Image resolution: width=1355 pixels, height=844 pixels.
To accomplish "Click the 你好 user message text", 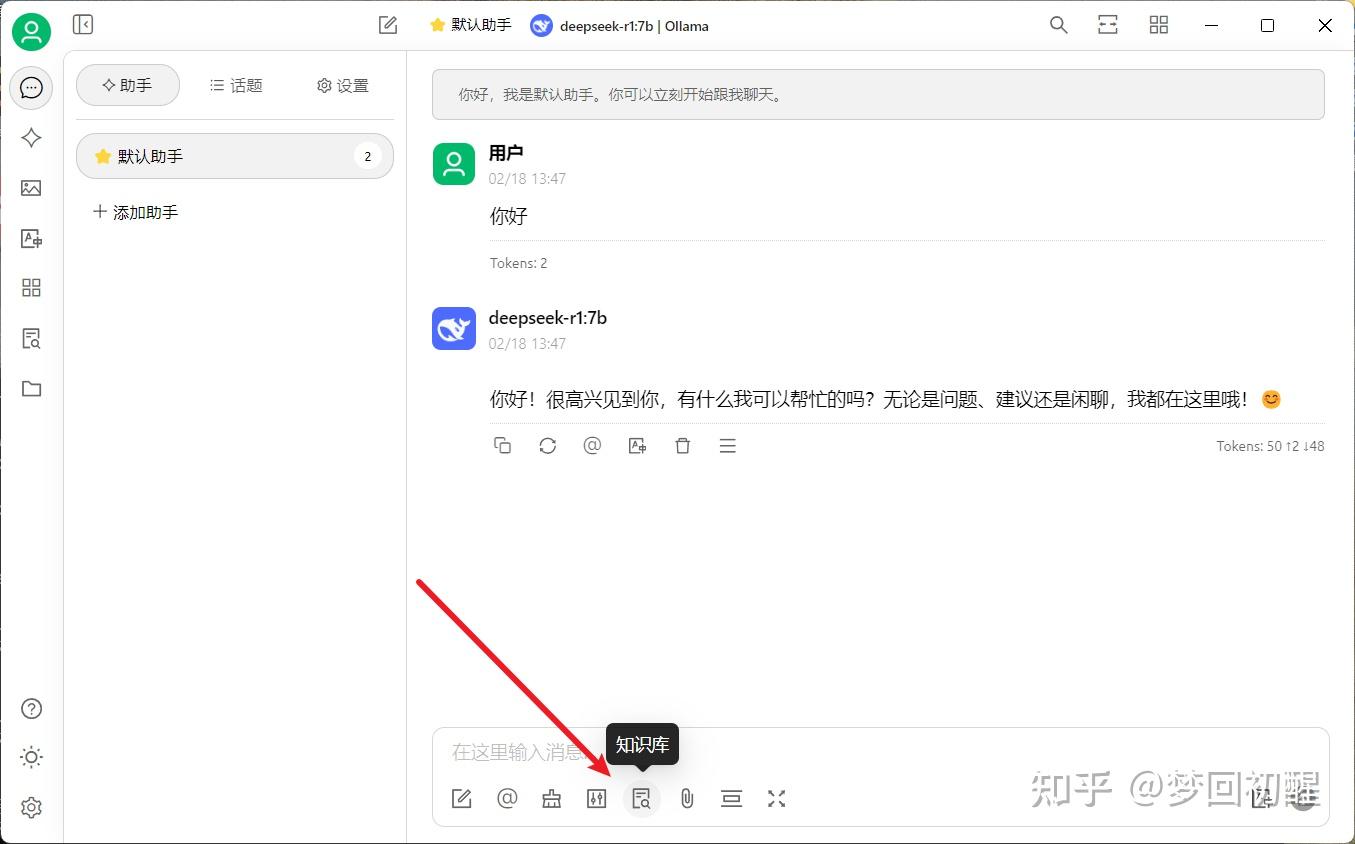I will click(x=509, y=216).
